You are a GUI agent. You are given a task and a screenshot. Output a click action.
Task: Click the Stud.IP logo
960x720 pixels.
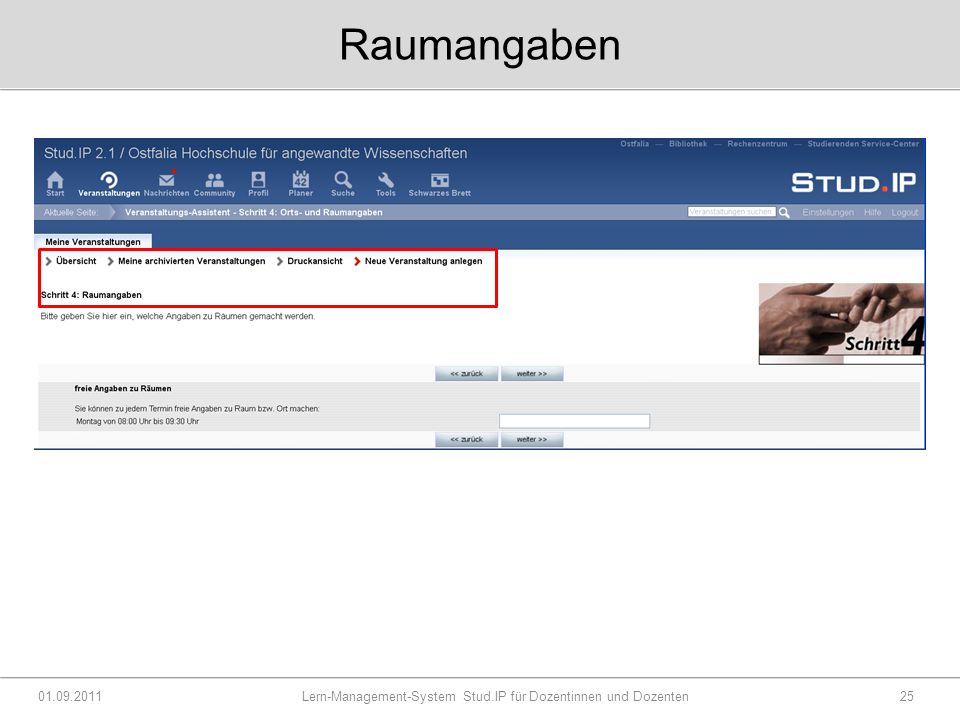click(853, 182)
